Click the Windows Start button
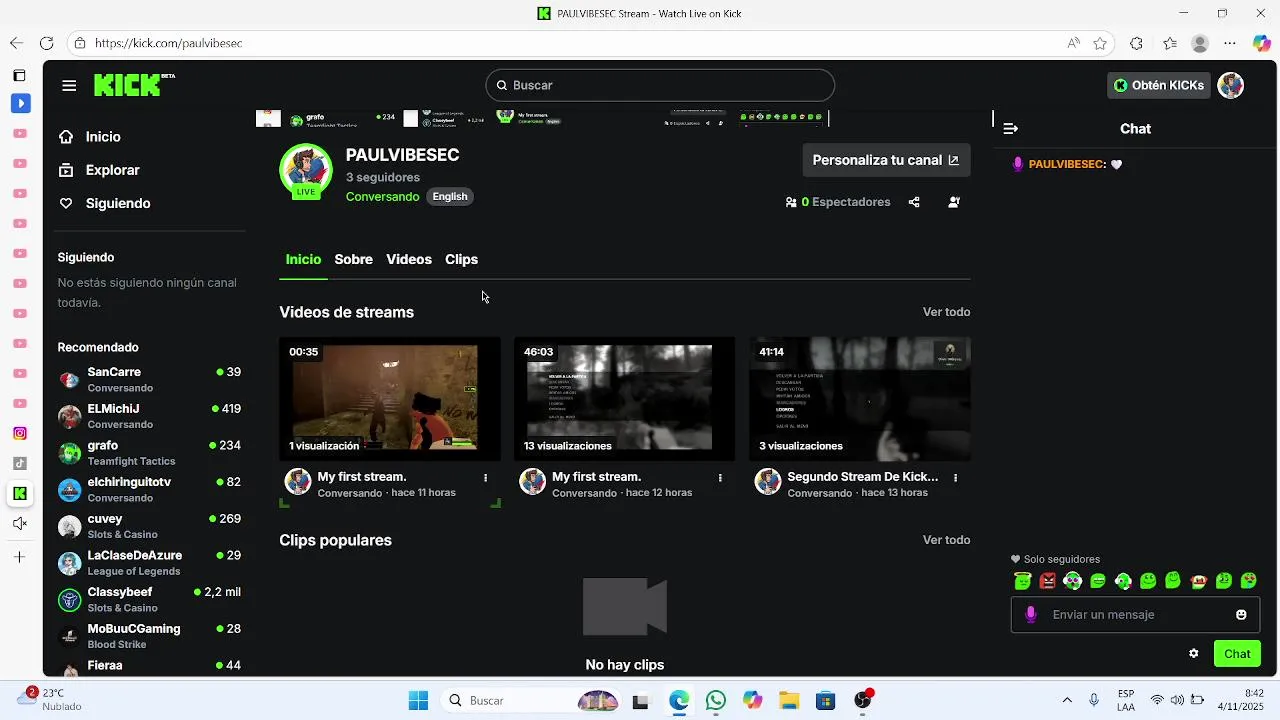 click(x=418, y=700)
